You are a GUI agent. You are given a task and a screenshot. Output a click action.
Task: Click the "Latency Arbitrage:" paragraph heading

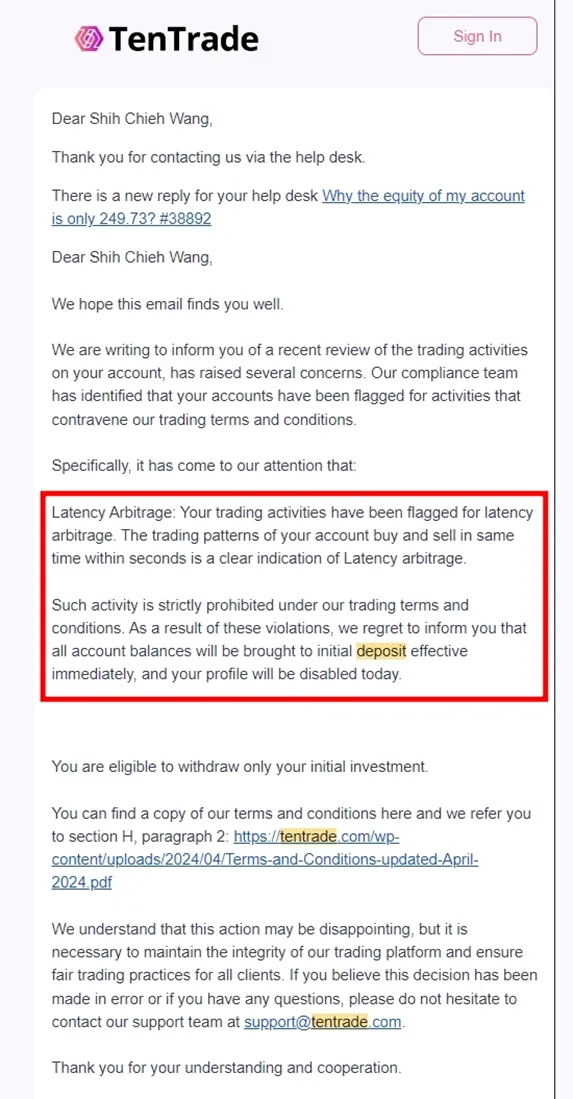click(x=112, y=512)
